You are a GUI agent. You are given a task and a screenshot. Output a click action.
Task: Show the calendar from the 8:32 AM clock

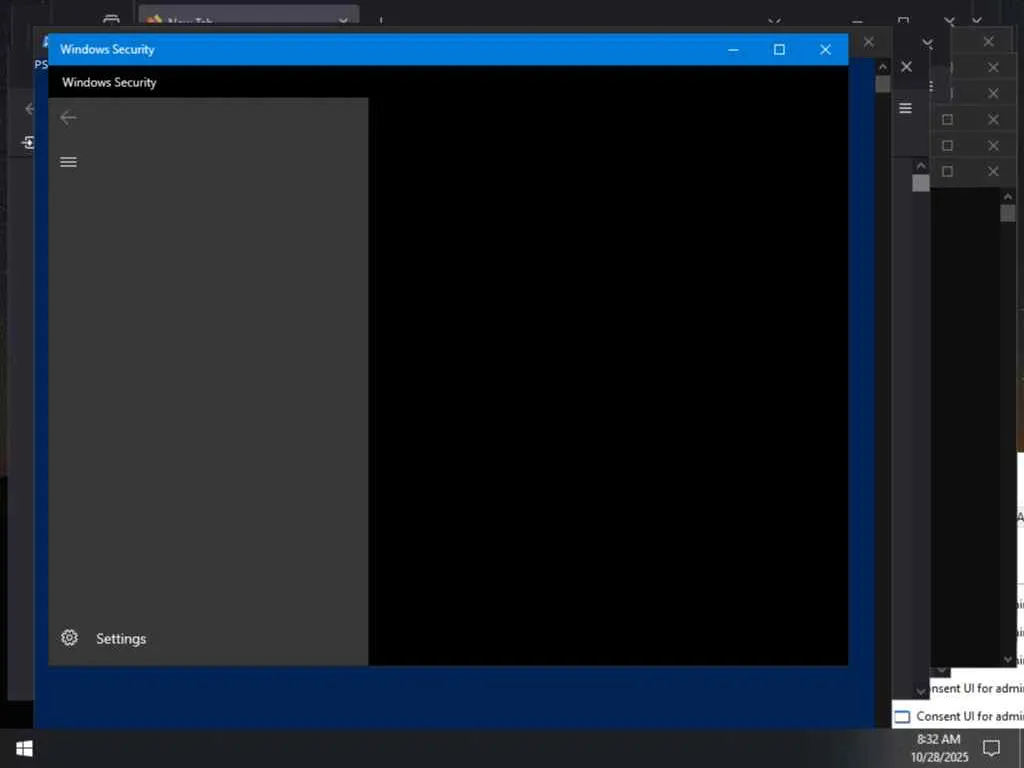pos(939,748)
